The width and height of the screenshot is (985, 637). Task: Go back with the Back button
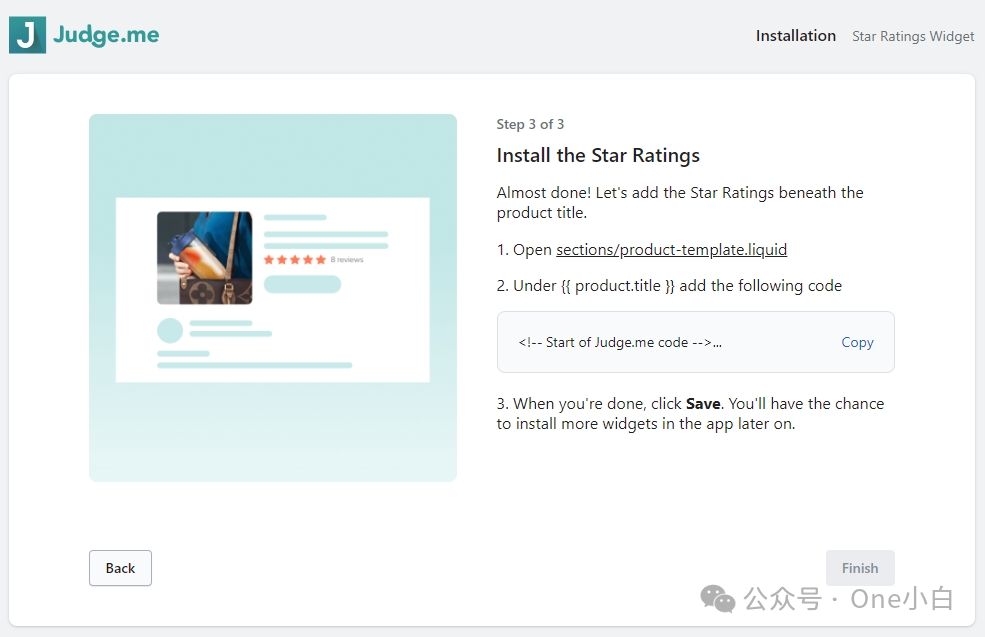point(120,568)
